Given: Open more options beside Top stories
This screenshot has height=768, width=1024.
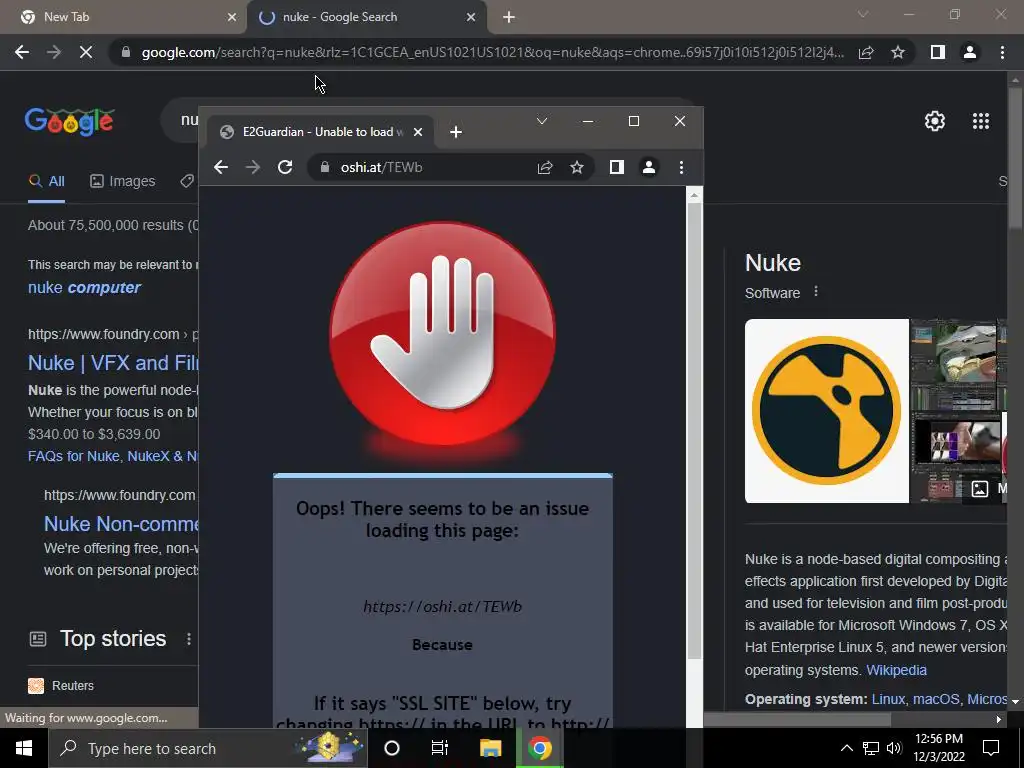Looking at the screenshot, I should pyautogui.click(x=189, y=639).
